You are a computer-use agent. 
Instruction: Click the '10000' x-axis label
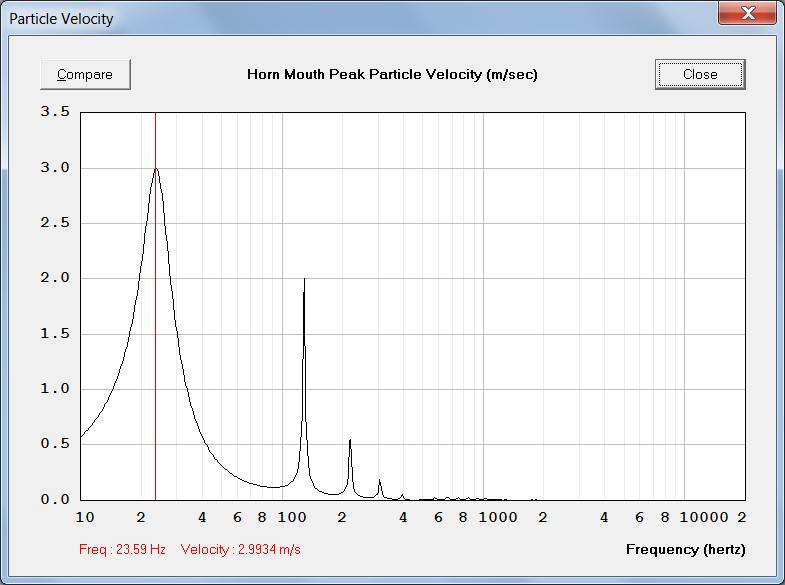[x=704, y=517]
